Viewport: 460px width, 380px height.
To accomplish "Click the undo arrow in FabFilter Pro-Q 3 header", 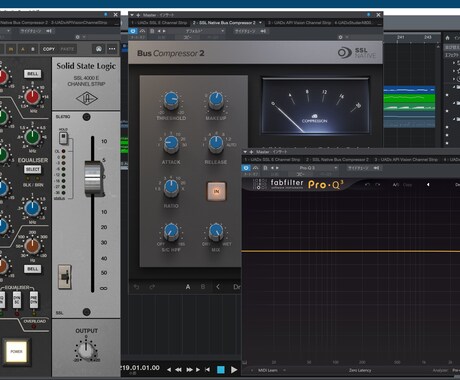I will click(367, 184).
